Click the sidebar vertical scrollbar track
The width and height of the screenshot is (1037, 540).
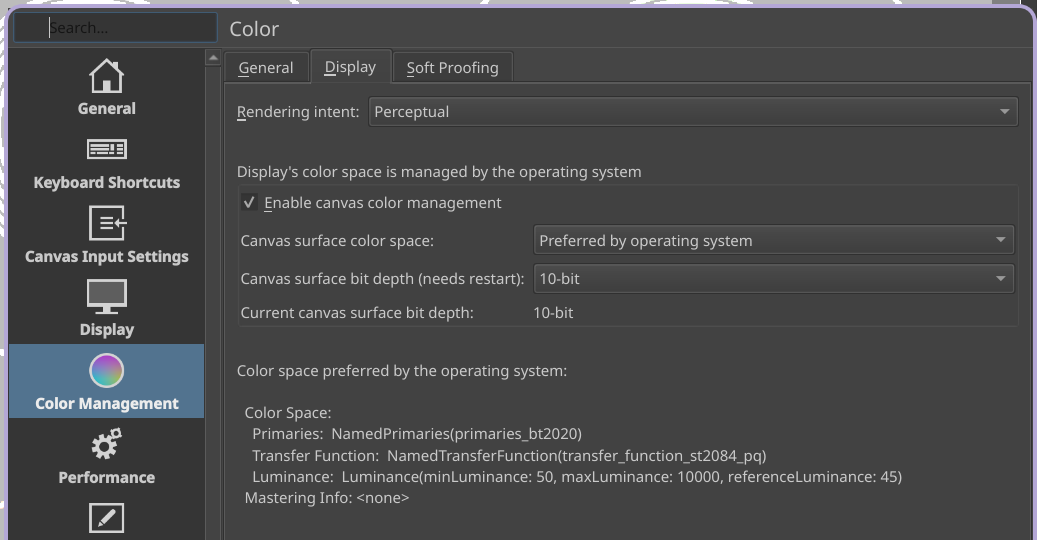pyautogui.click(x=213, y=300)
